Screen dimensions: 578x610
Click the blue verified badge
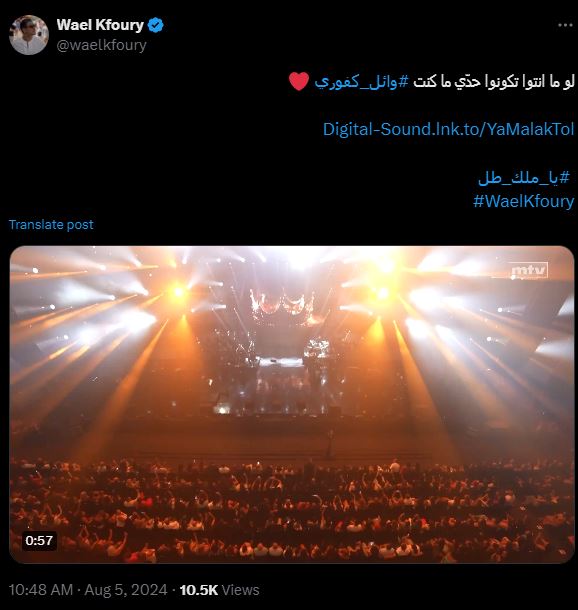tap(156, 25)
